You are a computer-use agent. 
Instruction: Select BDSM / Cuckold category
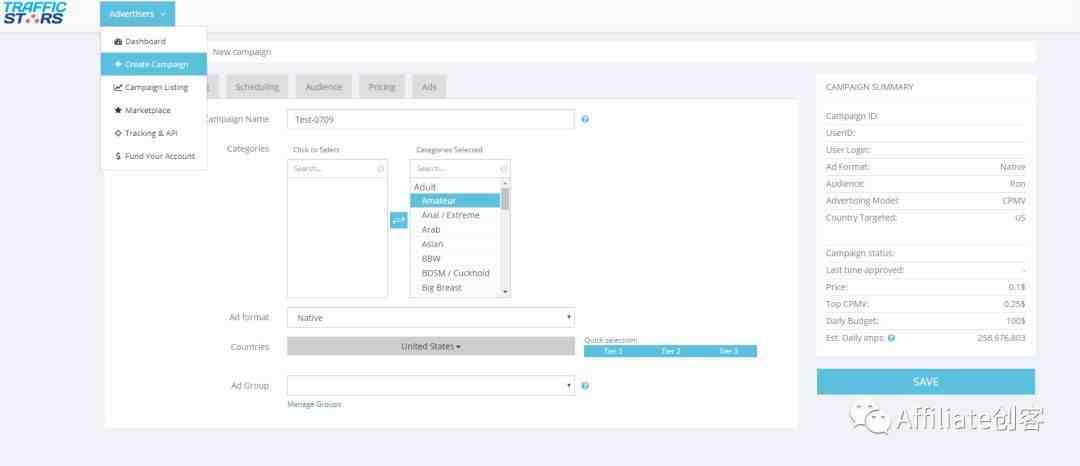pos(455,273)
